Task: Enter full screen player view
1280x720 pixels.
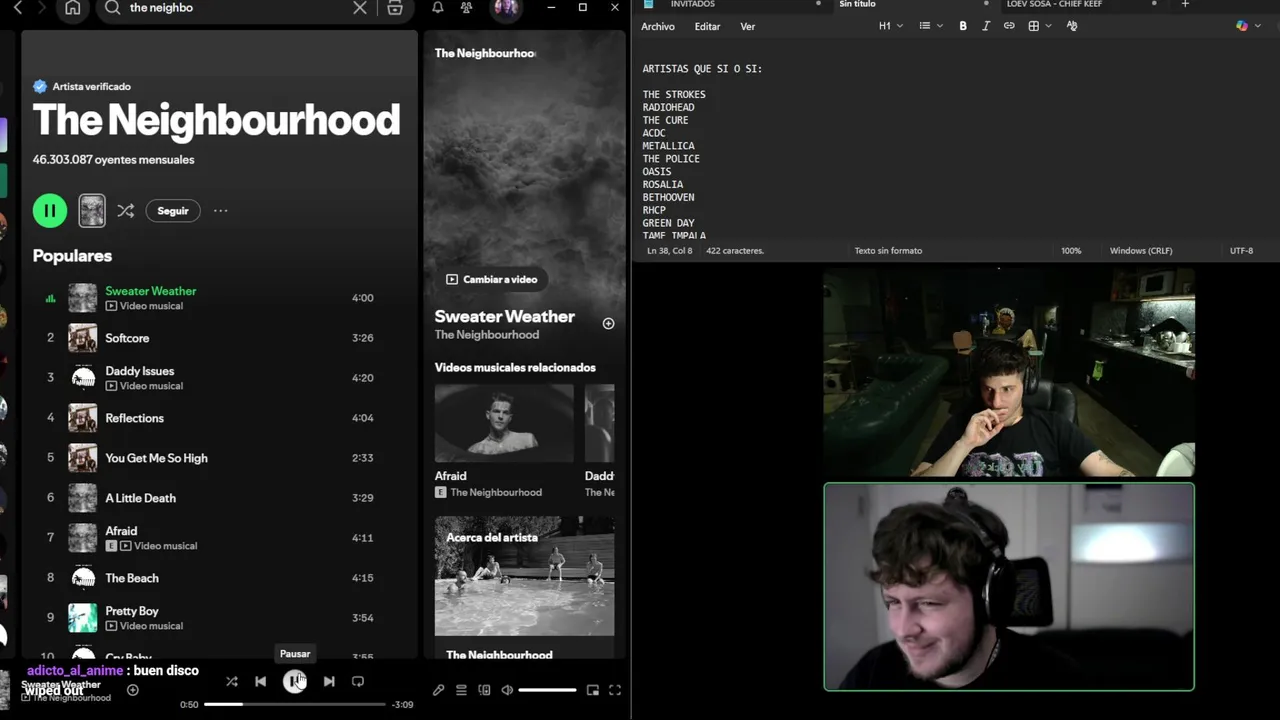Action: click(615, 690)
